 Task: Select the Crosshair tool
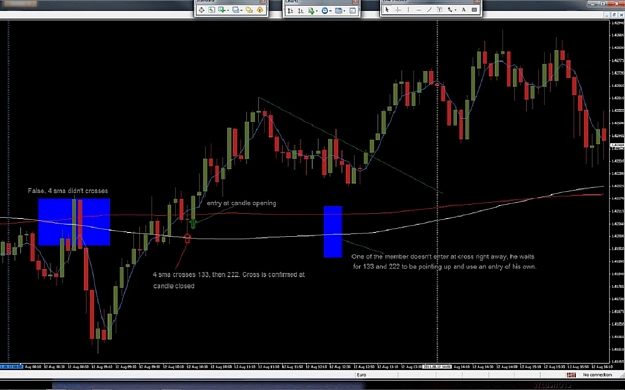coord(397,10)
